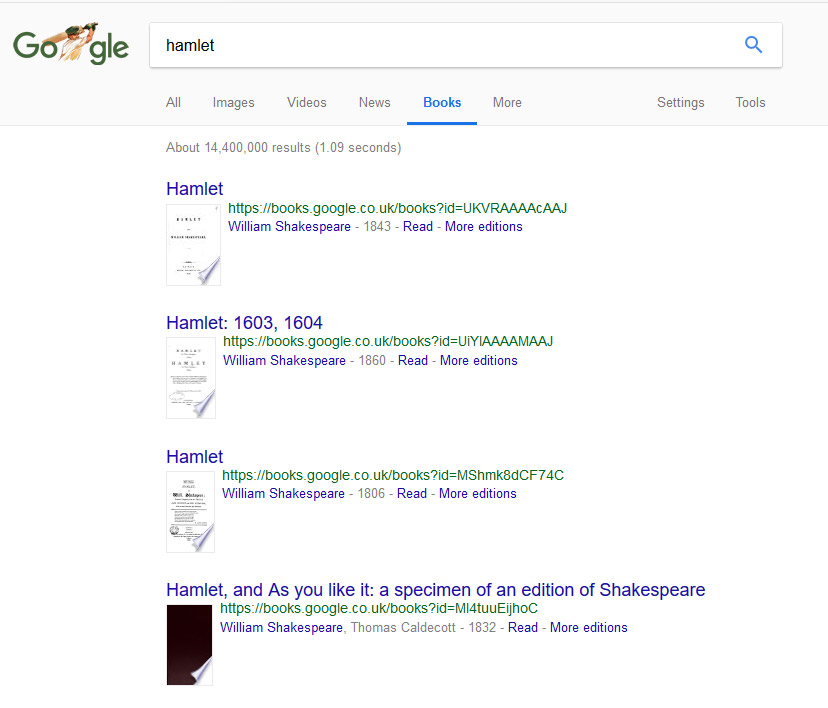Open William Shakespeare author link for 1843 result
The width and height of the screenshot is (828, 708).
coord(289,226)
